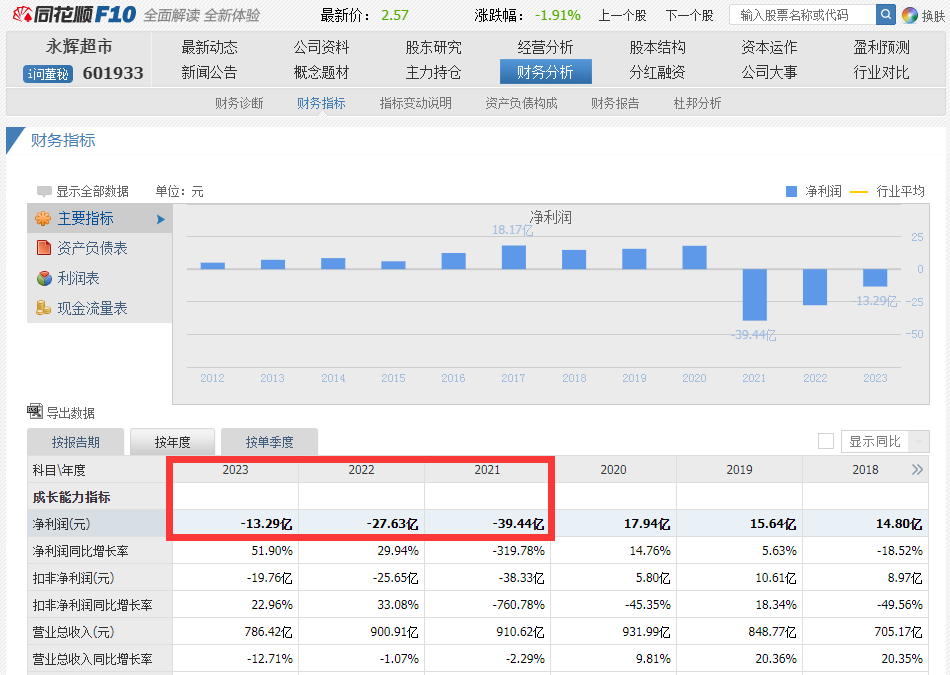Click 显示全部数据 link
This screenshot has height=675, width=950.
(x=92, y=191)
